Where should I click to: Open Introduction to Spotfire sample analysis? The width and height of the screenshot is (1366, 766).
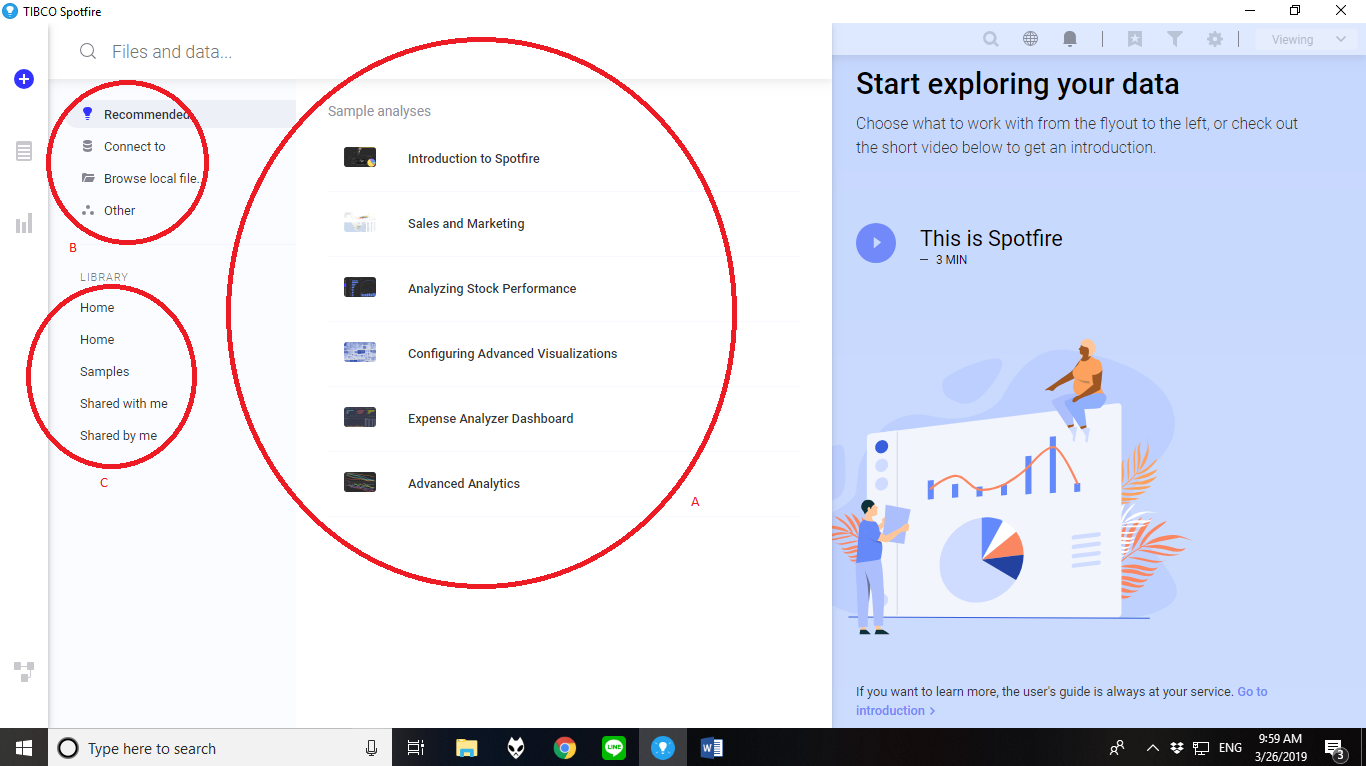564,159
